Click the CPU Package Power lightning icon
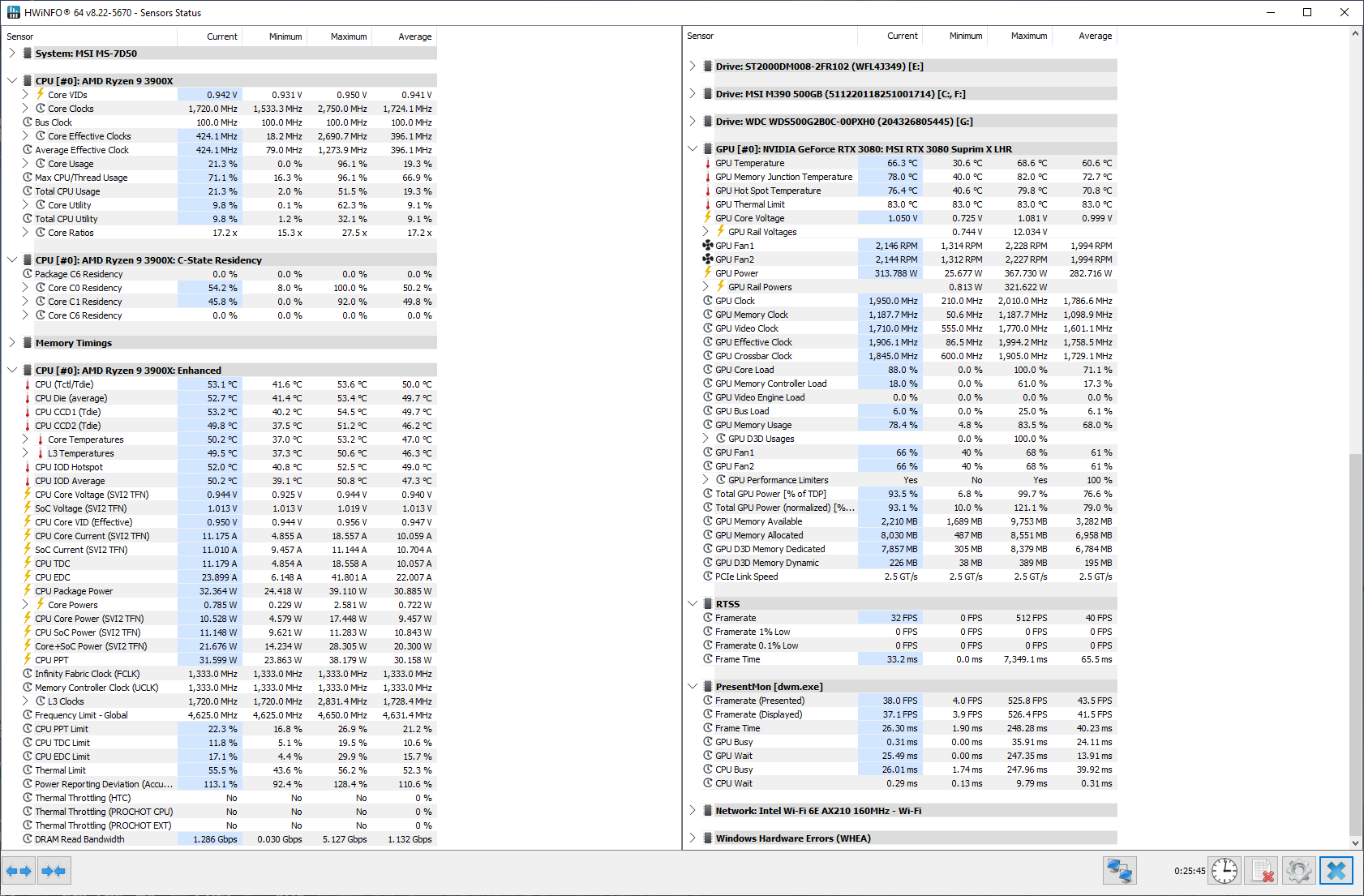This screenshot has height=896, width=1364. click(x=28, y=591)
